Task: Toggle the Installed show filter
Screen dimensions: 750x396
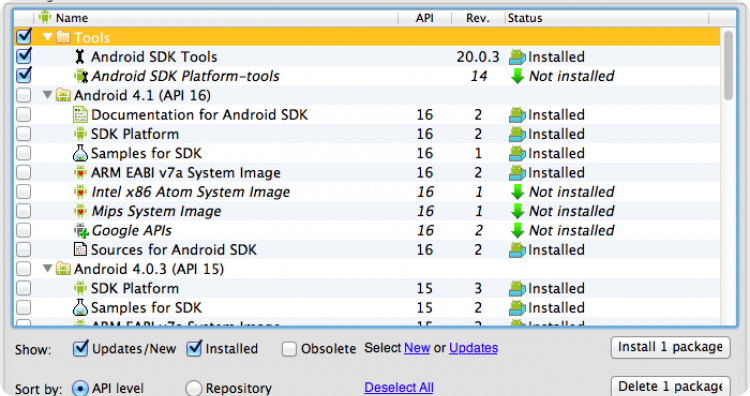Action: 194,348
